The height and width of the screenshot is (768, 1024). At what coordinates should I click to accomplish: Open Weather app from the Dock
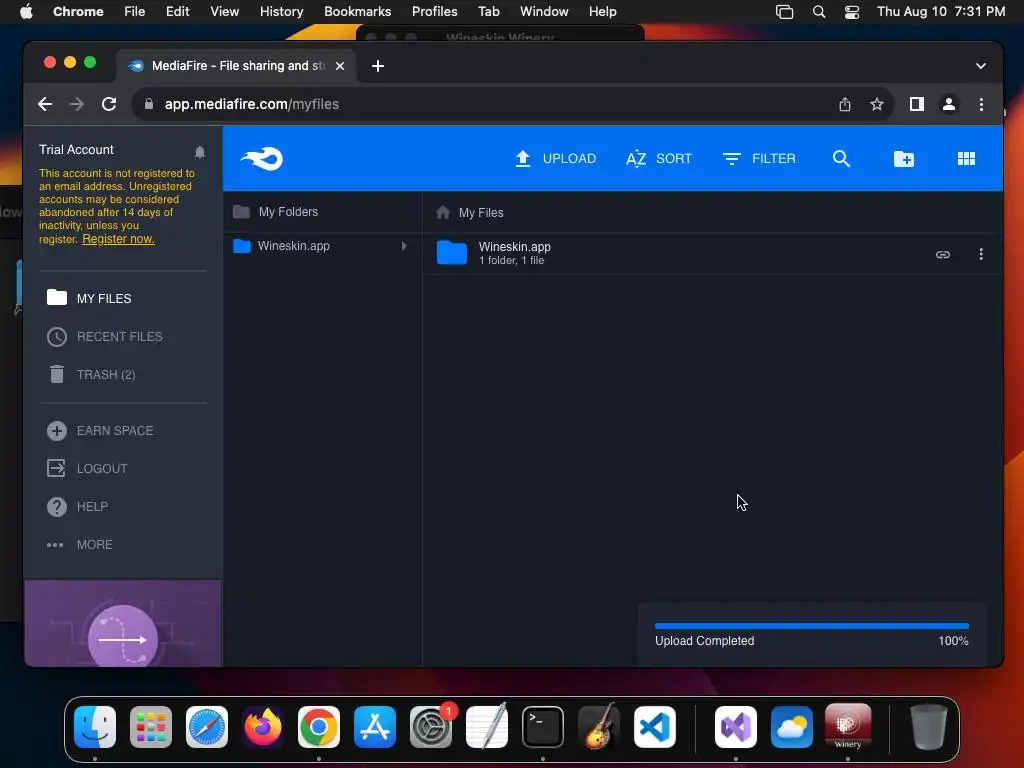pos(792,727)
